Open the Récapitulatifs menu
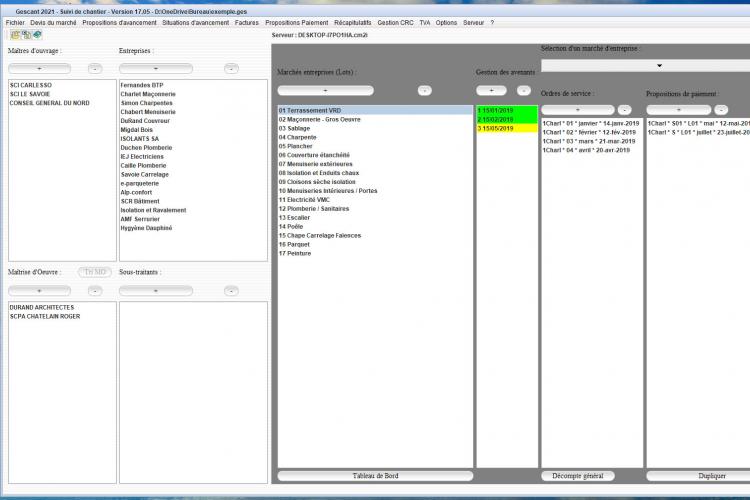 point(353,22)
